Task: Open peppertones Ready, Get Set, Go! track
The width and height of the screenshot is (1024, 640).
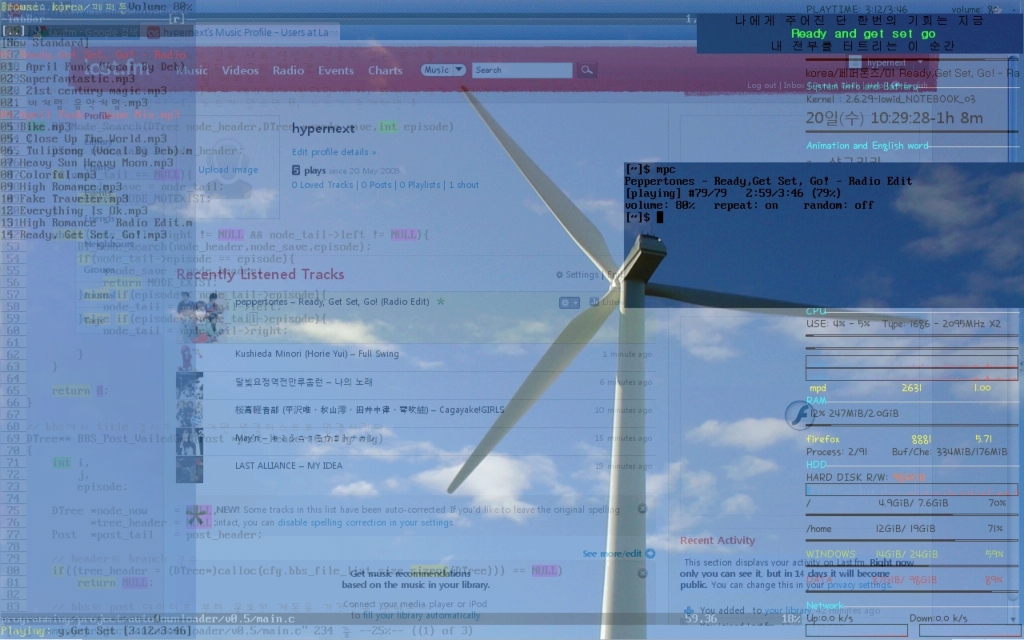Action: coord(332,302)
